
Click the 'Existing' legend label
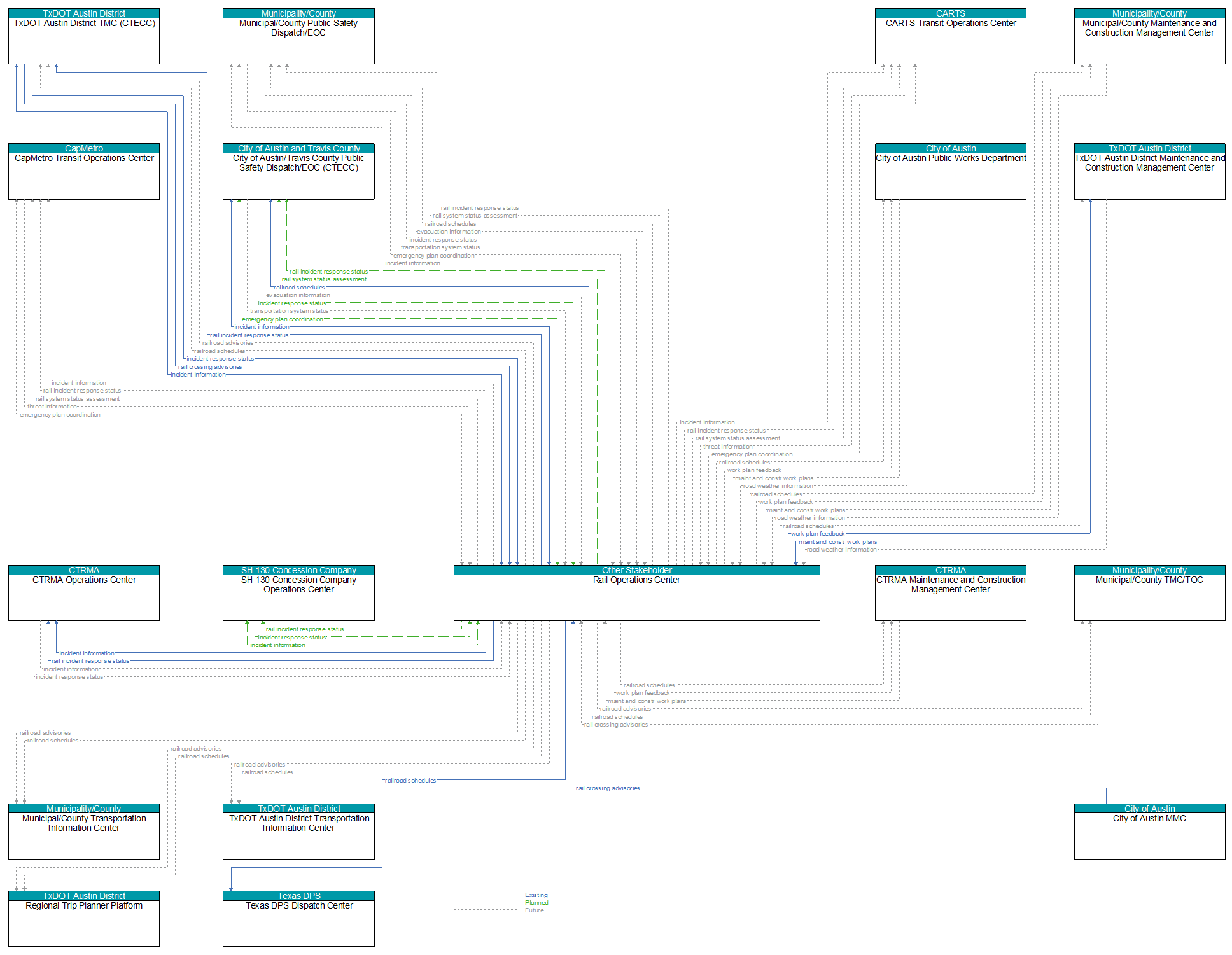click(x=536, y=895)
